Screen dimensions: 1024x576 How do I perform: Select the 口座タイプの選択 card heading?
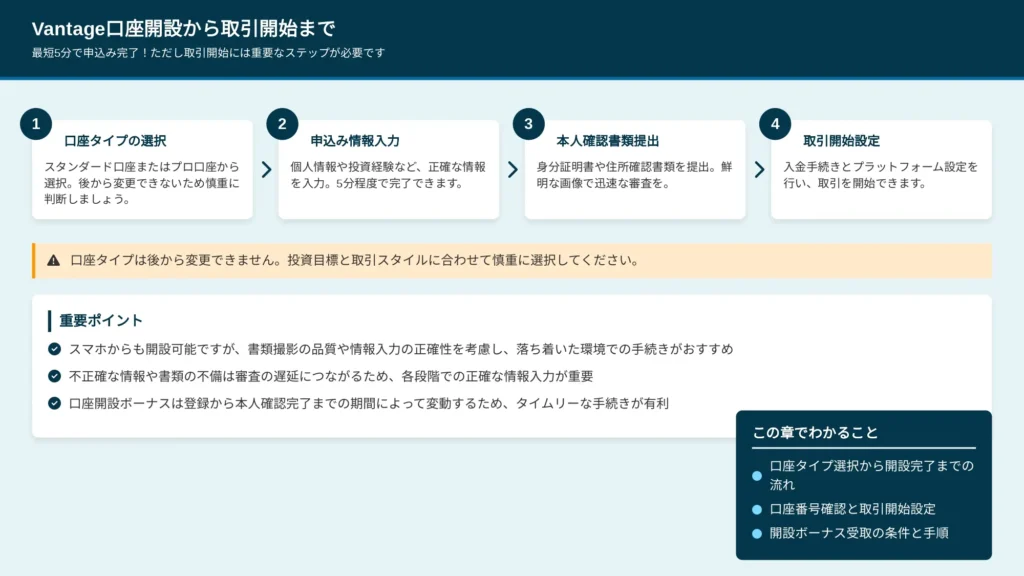(x=115, y=141)
